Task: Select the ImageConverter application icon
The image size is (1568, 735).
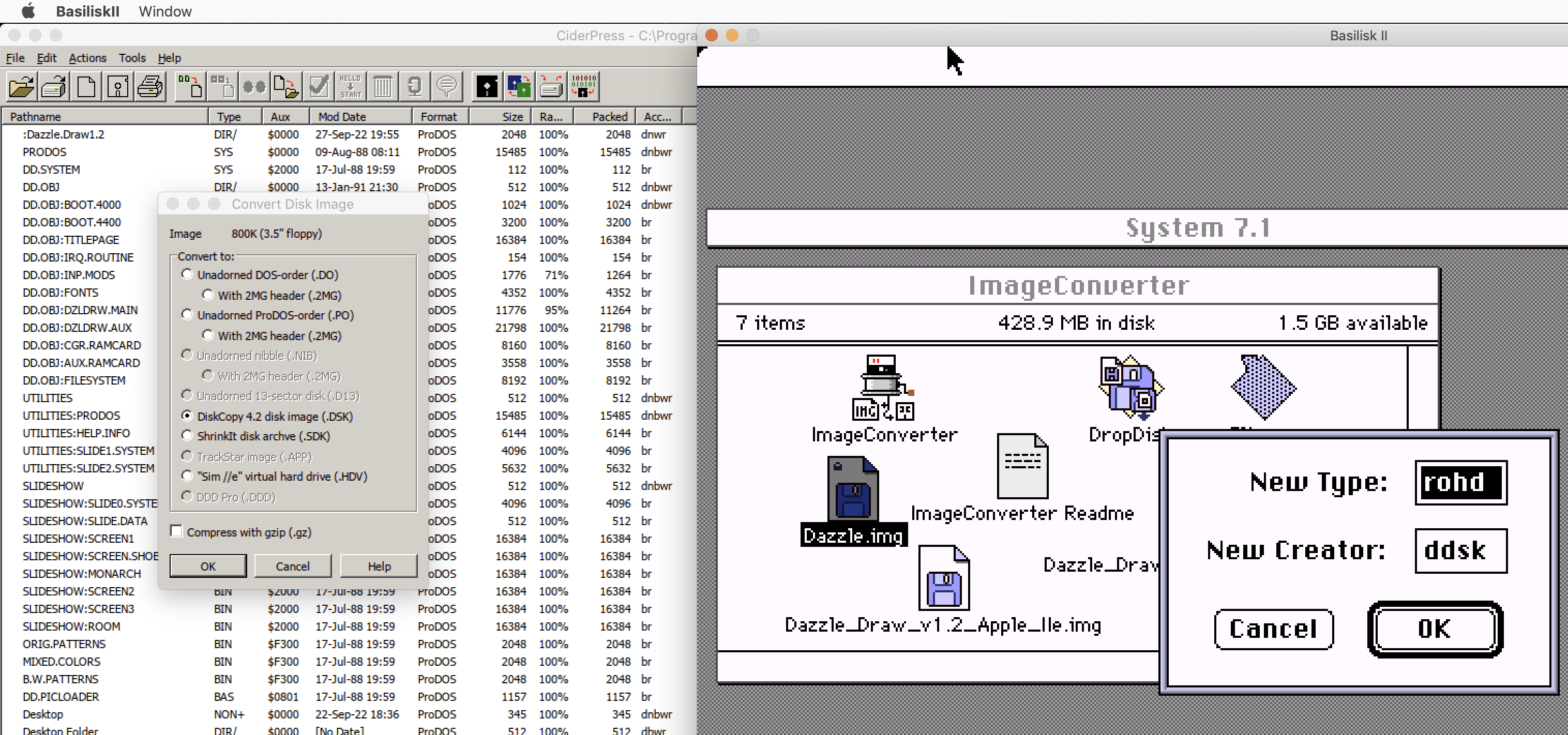Action: [883, 388]
